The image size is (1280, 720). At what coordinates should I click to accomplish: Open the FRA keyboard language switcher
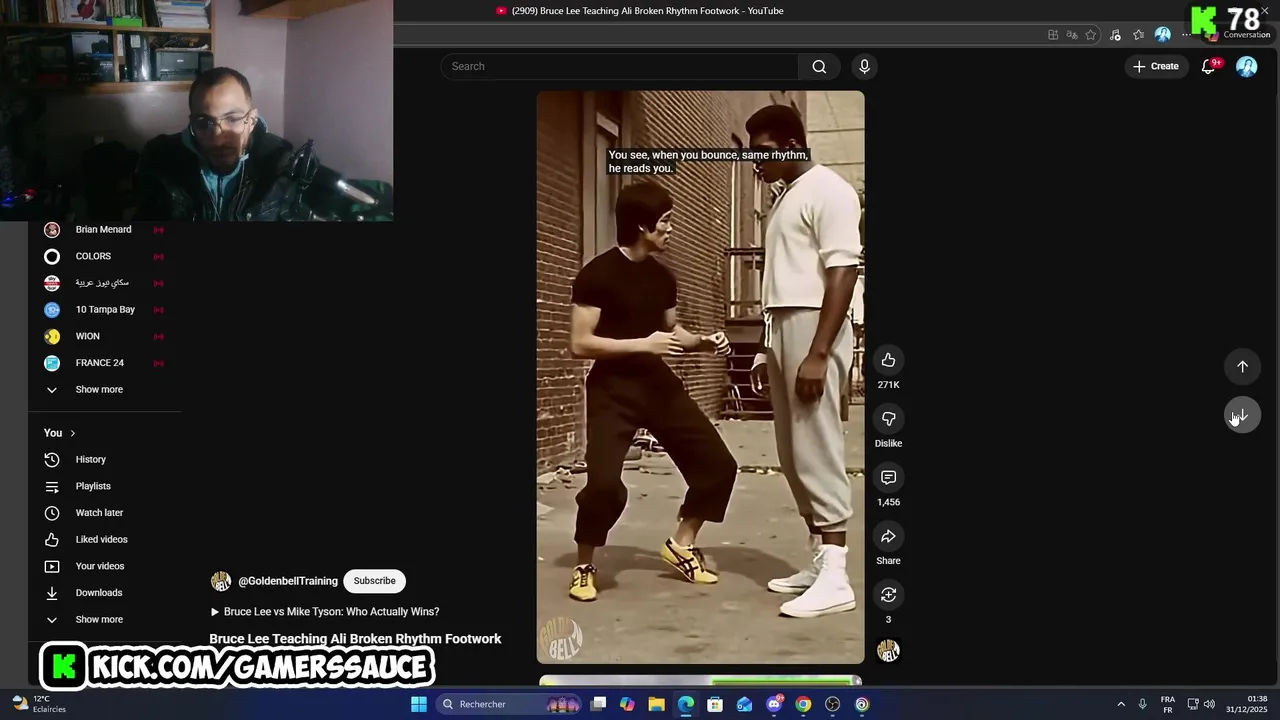point(1168,704)
